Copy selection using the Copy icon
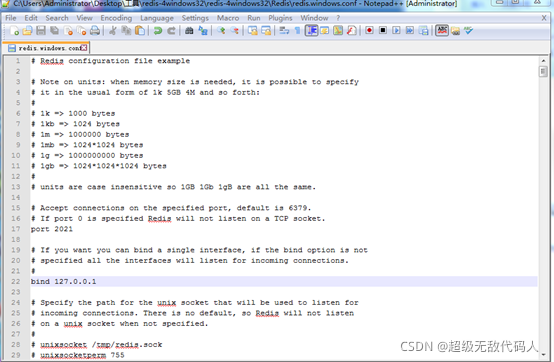The width and height of the screenshot is (554, 362). (x=126, y=31)
